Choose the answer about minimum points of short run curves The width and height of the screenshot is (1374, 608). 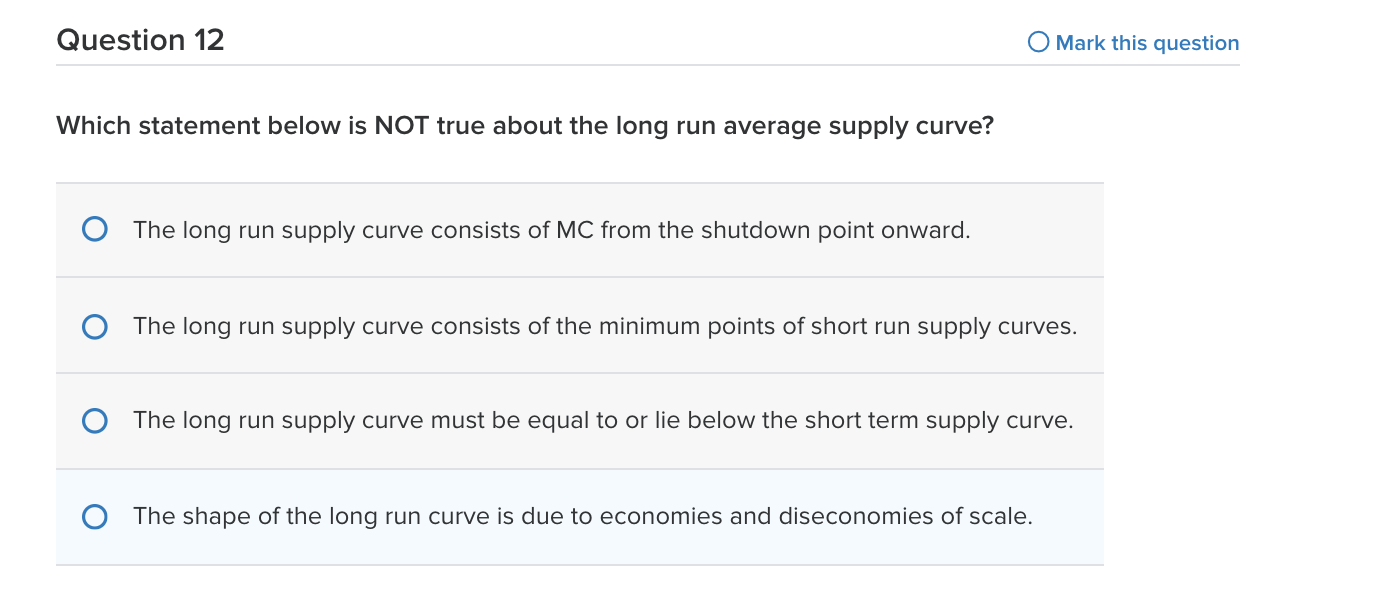pos(605,325)
